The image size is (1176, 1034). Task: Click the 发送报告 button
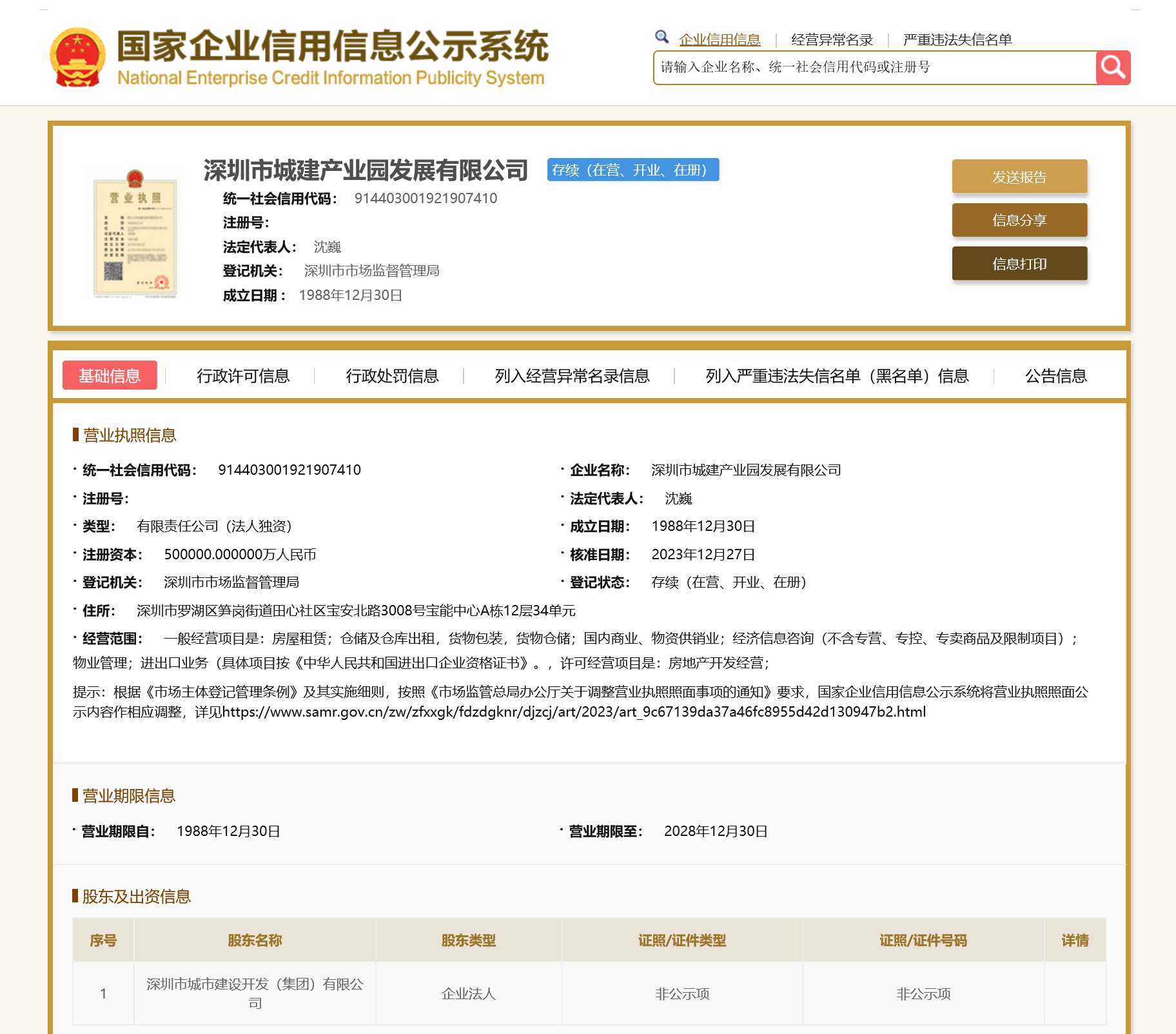point(1019,177)
